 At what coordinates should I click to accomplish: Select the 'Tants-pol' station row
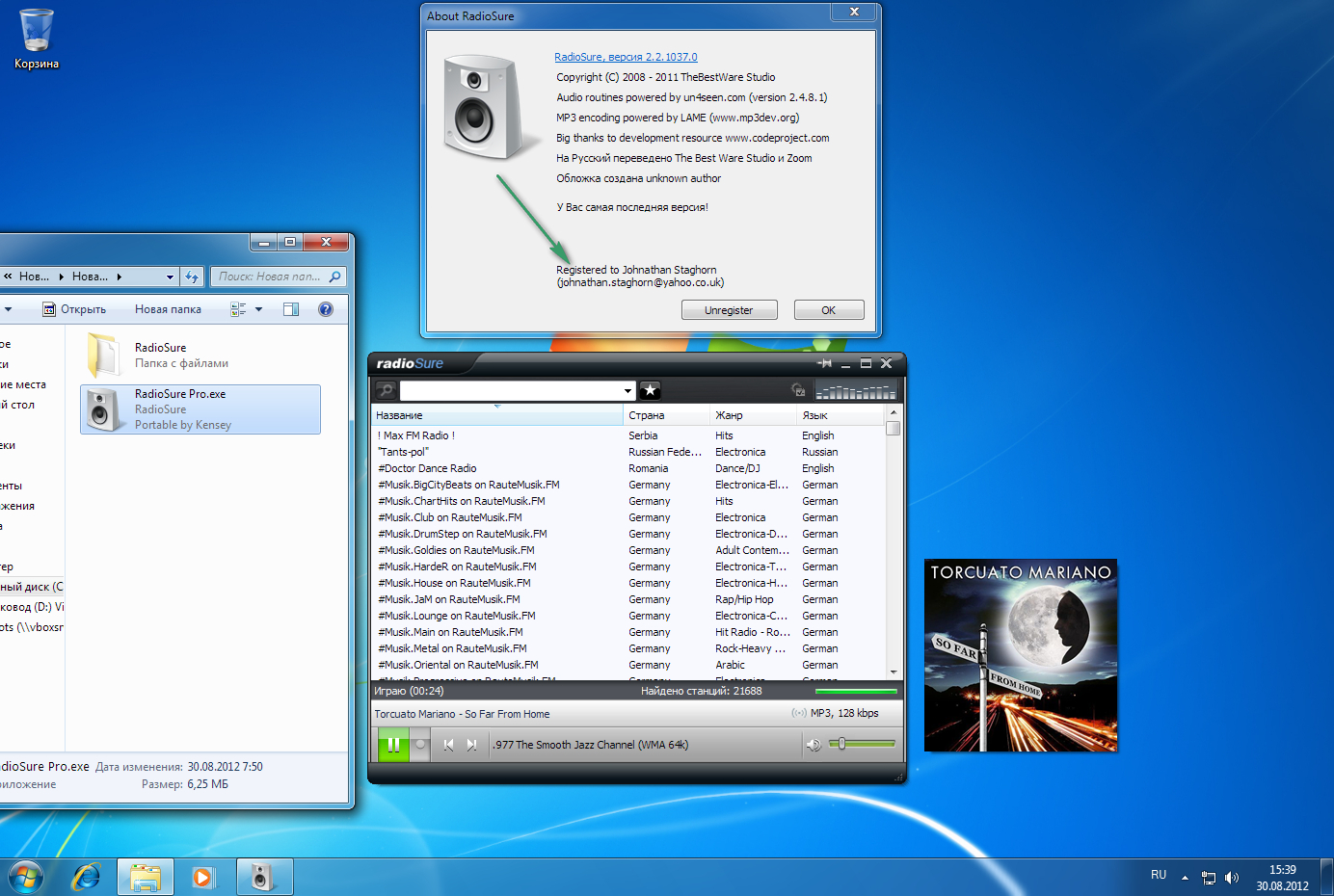coord(627,452)
